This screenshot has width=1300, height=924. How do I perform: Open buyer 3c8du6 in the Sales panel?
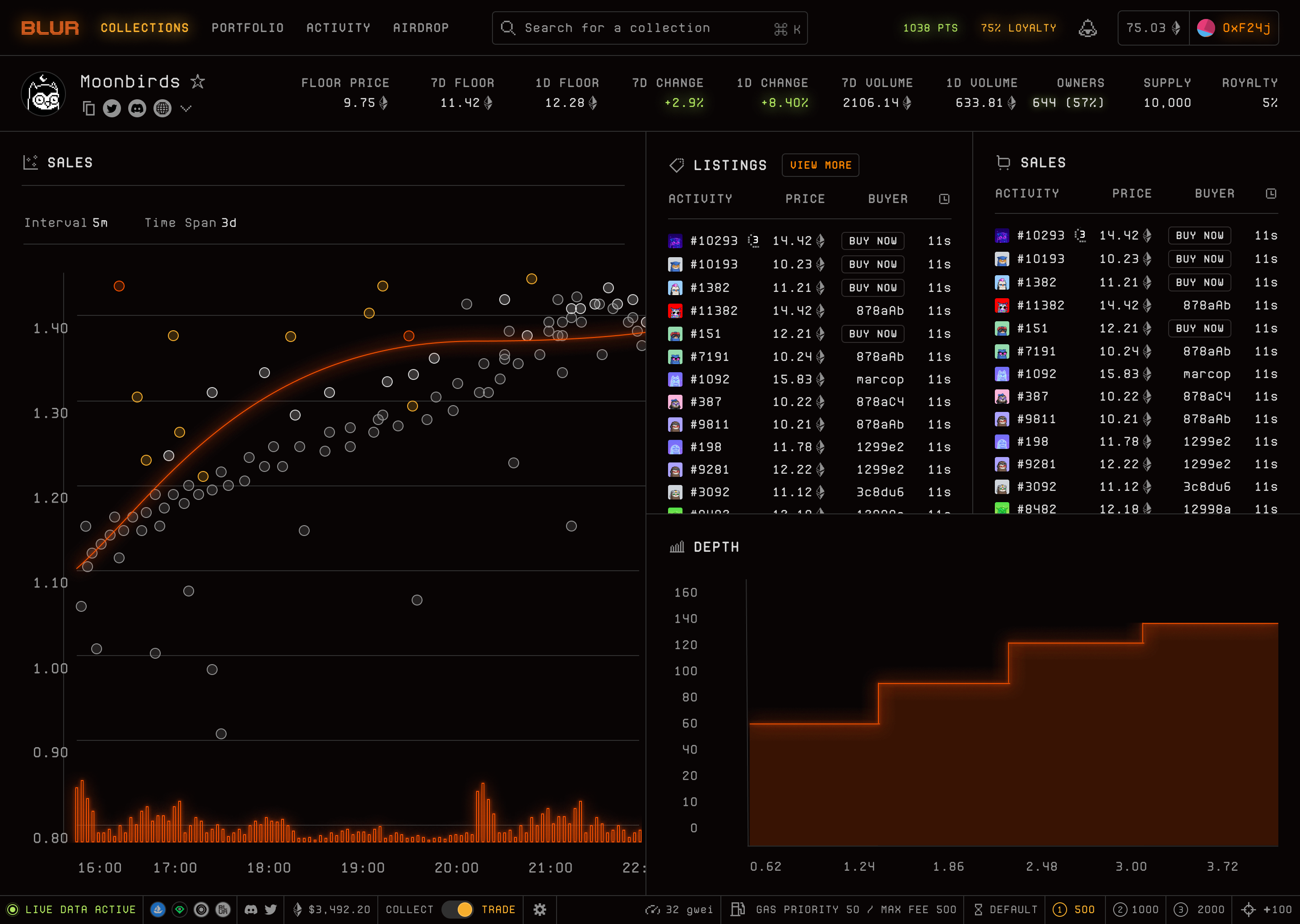click(x=1207, y=486)
